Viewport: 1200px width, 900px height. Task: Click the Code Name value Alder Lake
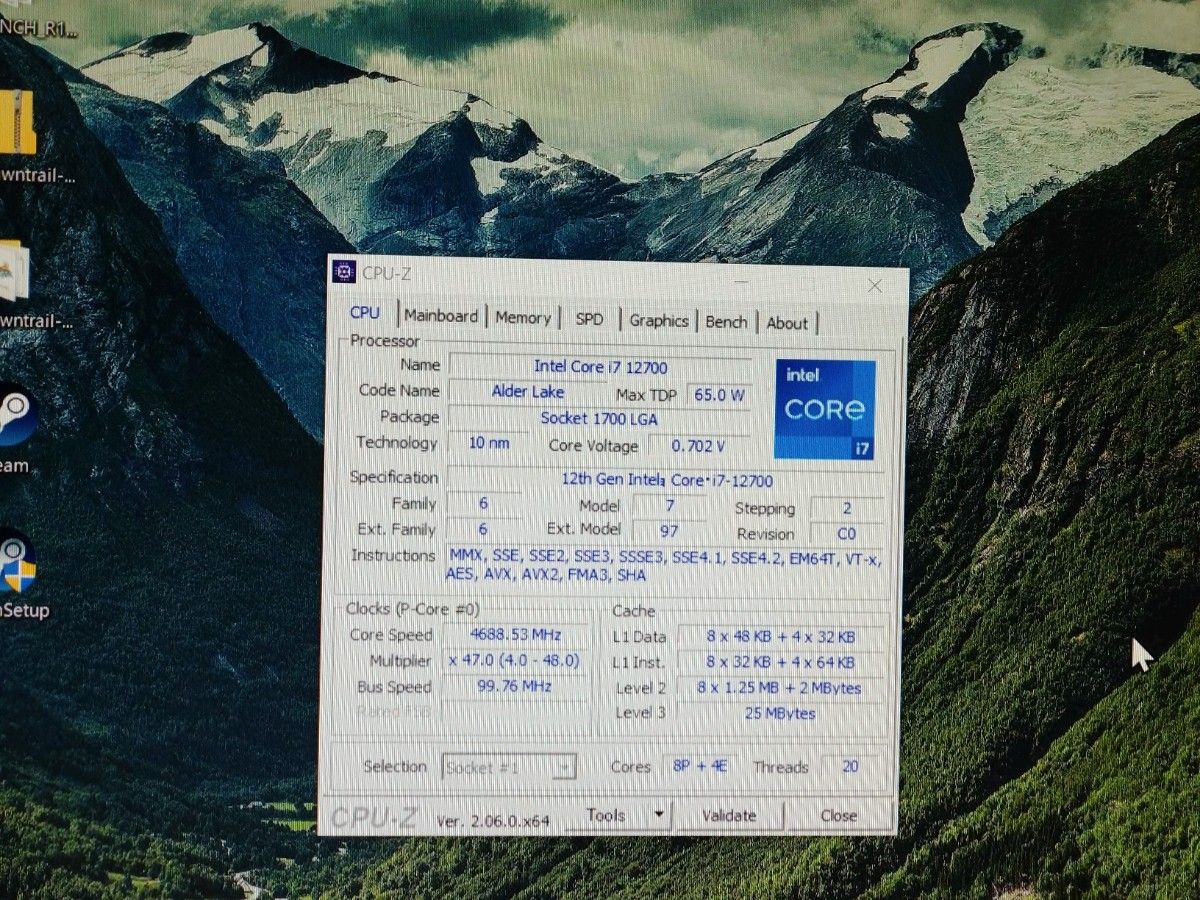pyautogui.click(x=528, y=391)
